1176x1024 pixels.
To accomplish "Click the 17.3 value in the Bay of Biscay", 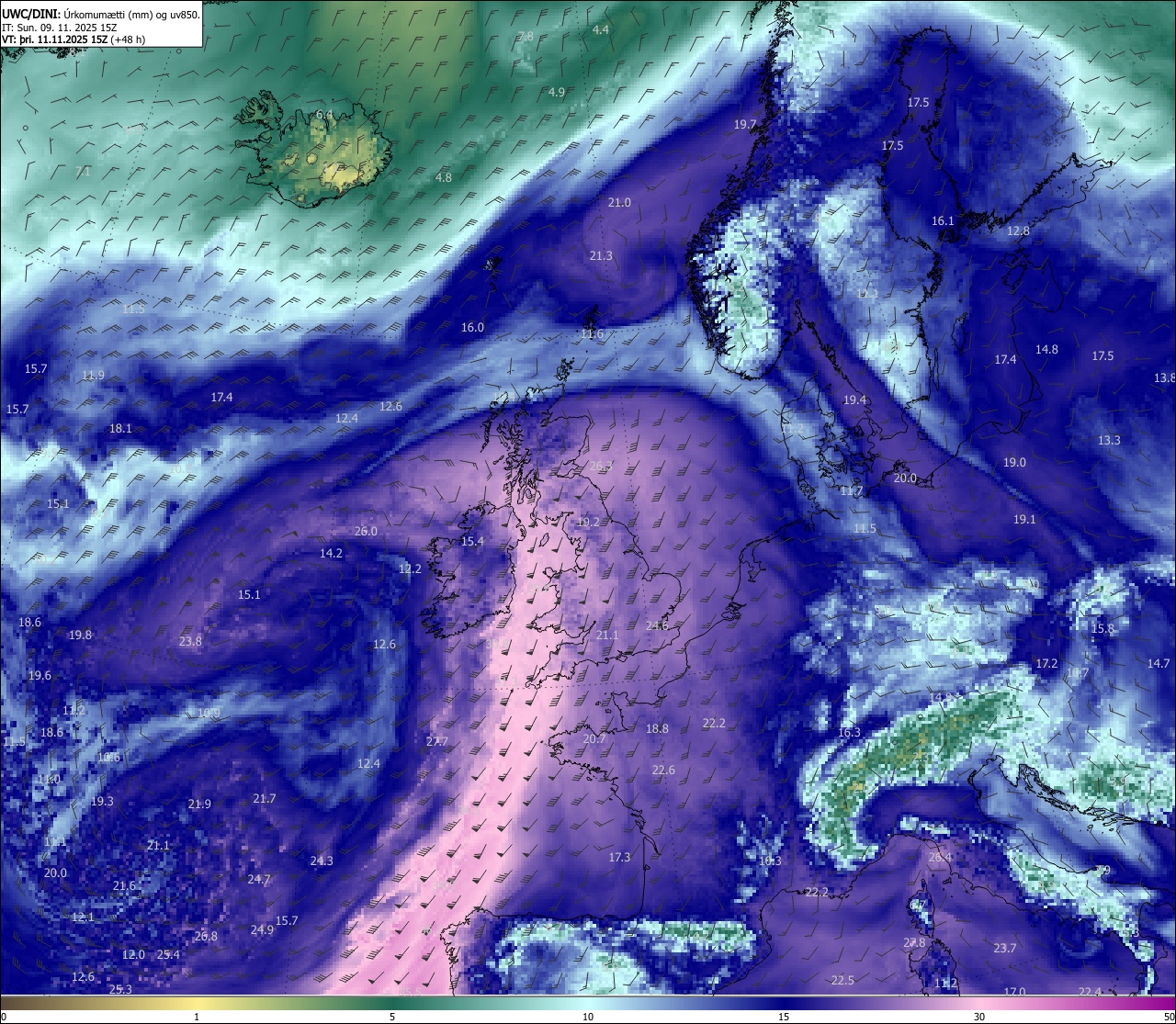I will coord(619,858).
